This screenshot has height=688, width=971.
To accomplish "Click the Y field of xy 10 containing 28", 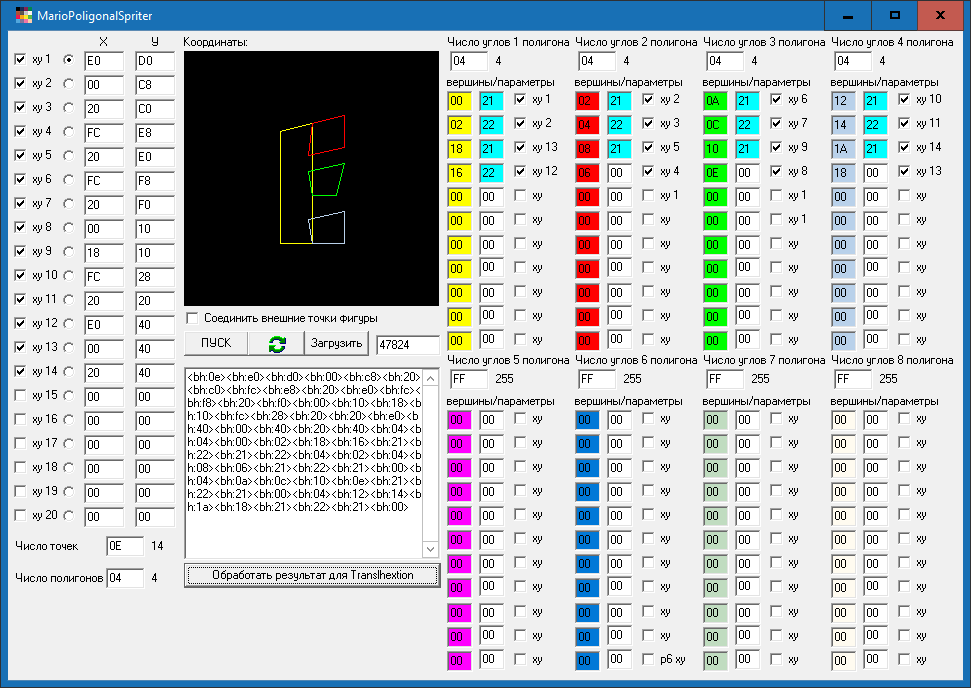I will (155, 277).
